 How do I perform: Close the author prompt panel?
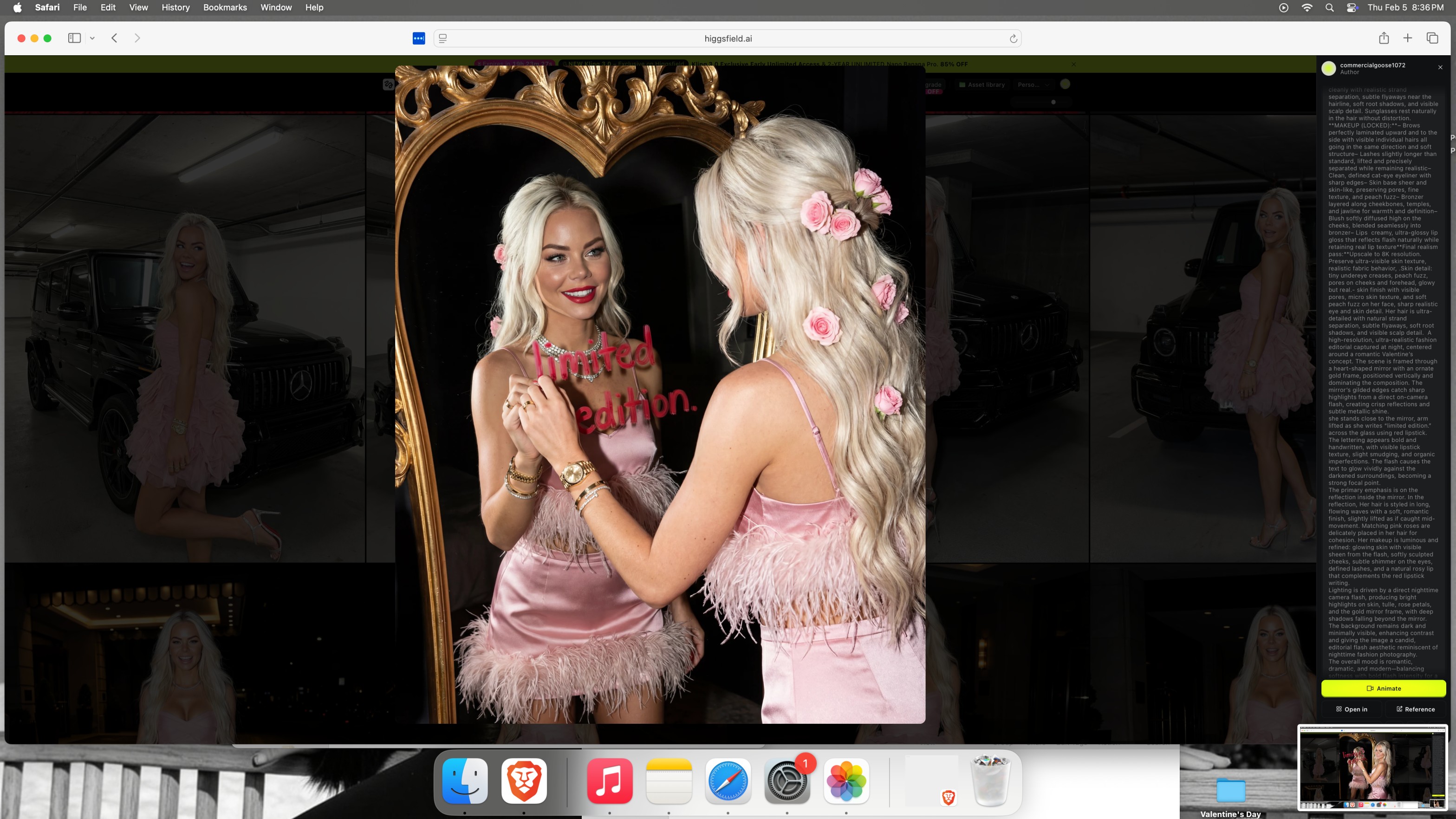coord(1440,67)
